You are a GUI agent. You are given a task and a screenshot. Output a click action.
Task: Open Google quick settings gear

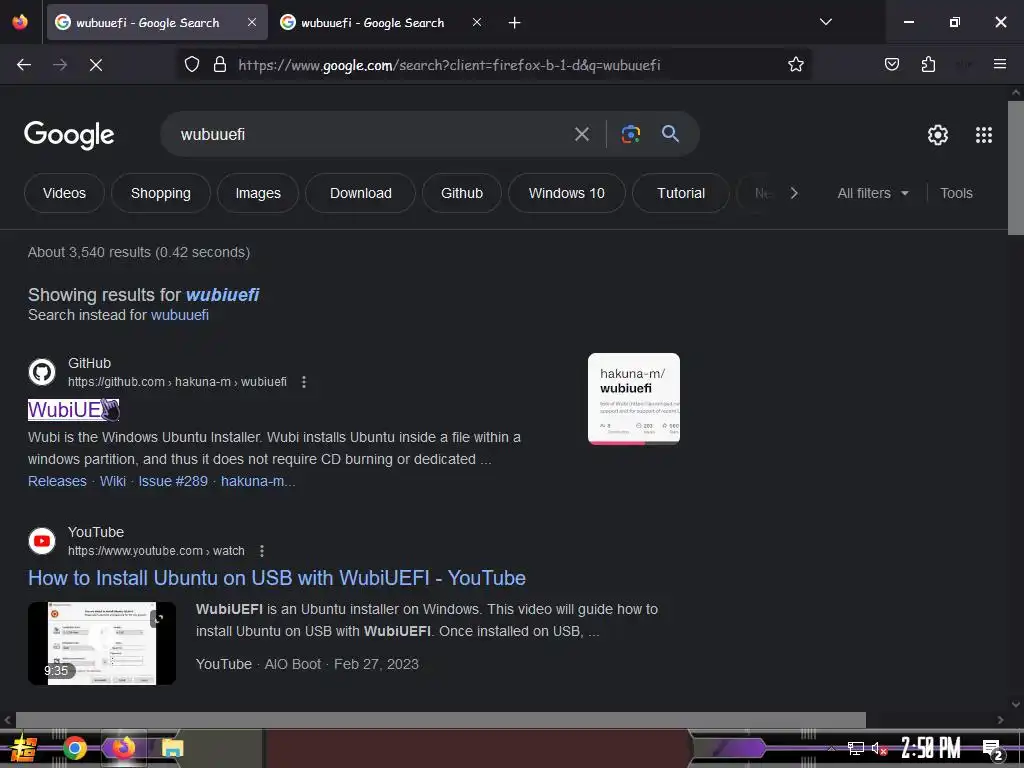pyautogui.click(x=938, y=135)
